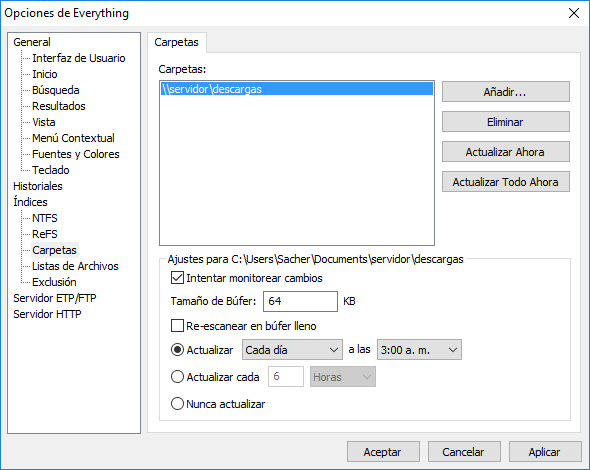
Task: Switch to the Carpetas tab
Action: tap(176, 42)
